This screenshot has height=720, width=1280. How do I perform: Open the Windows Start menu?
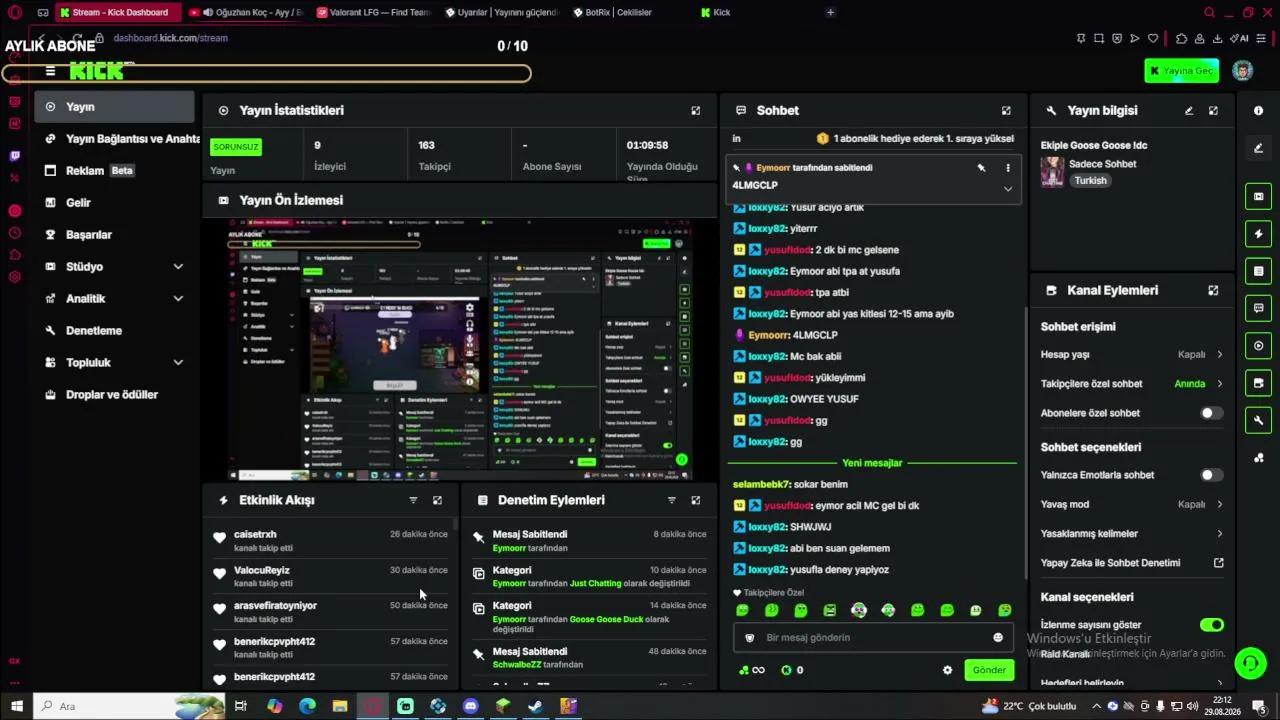(x=16, y=706)
